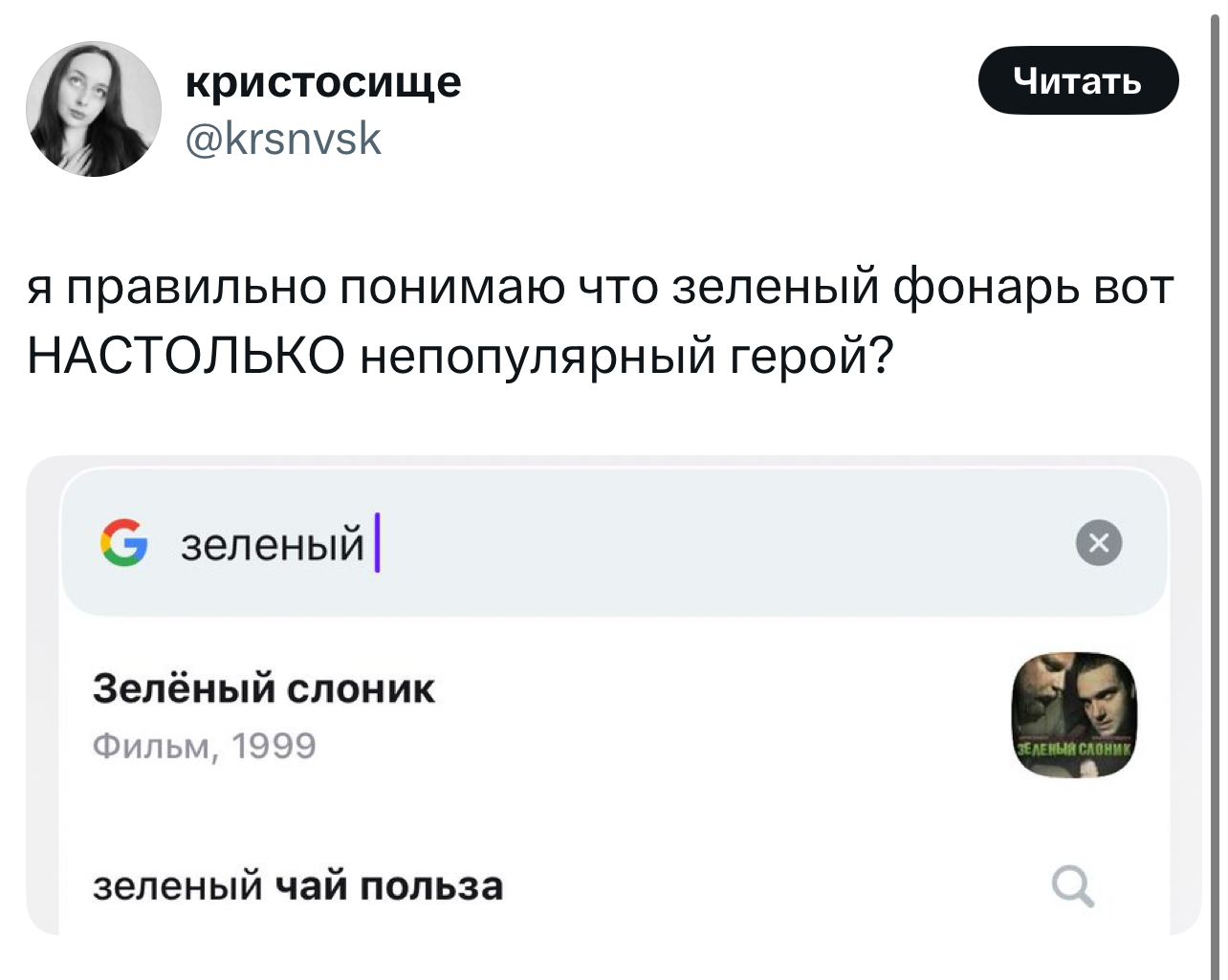The height and width of the screenshot is (980, 1228).
Task: Click the ЗЕЛЕНЫЙ СЛОНИК caption on the poster
Action: coord(1073,750)
